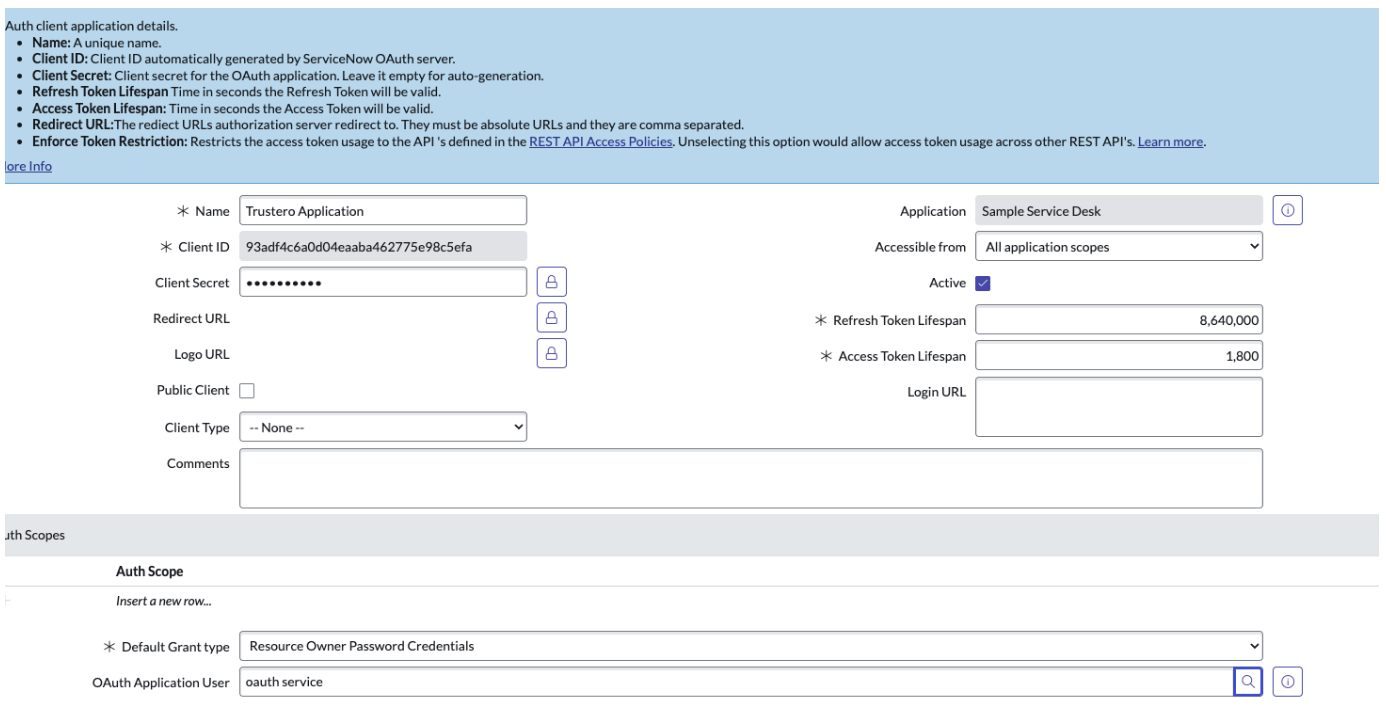Click the Comments text area
Image resolution: width=1386 pixels, height=716 pixels.
pos(751,478)
